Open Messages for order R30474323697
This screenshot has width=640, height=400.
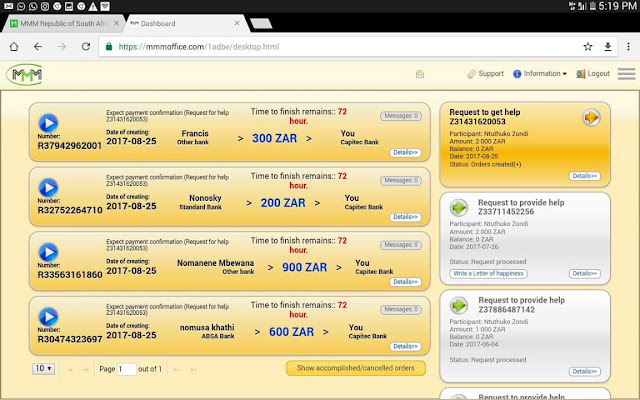tap(401, 309)
